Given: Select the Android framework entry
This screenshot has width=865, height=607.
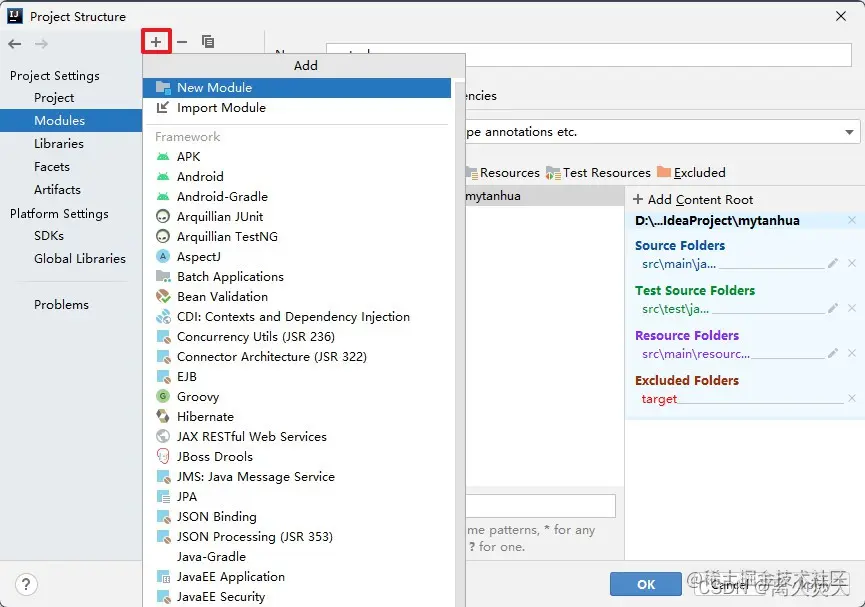Looking at the screenshot, I should (x=297, y=177).
